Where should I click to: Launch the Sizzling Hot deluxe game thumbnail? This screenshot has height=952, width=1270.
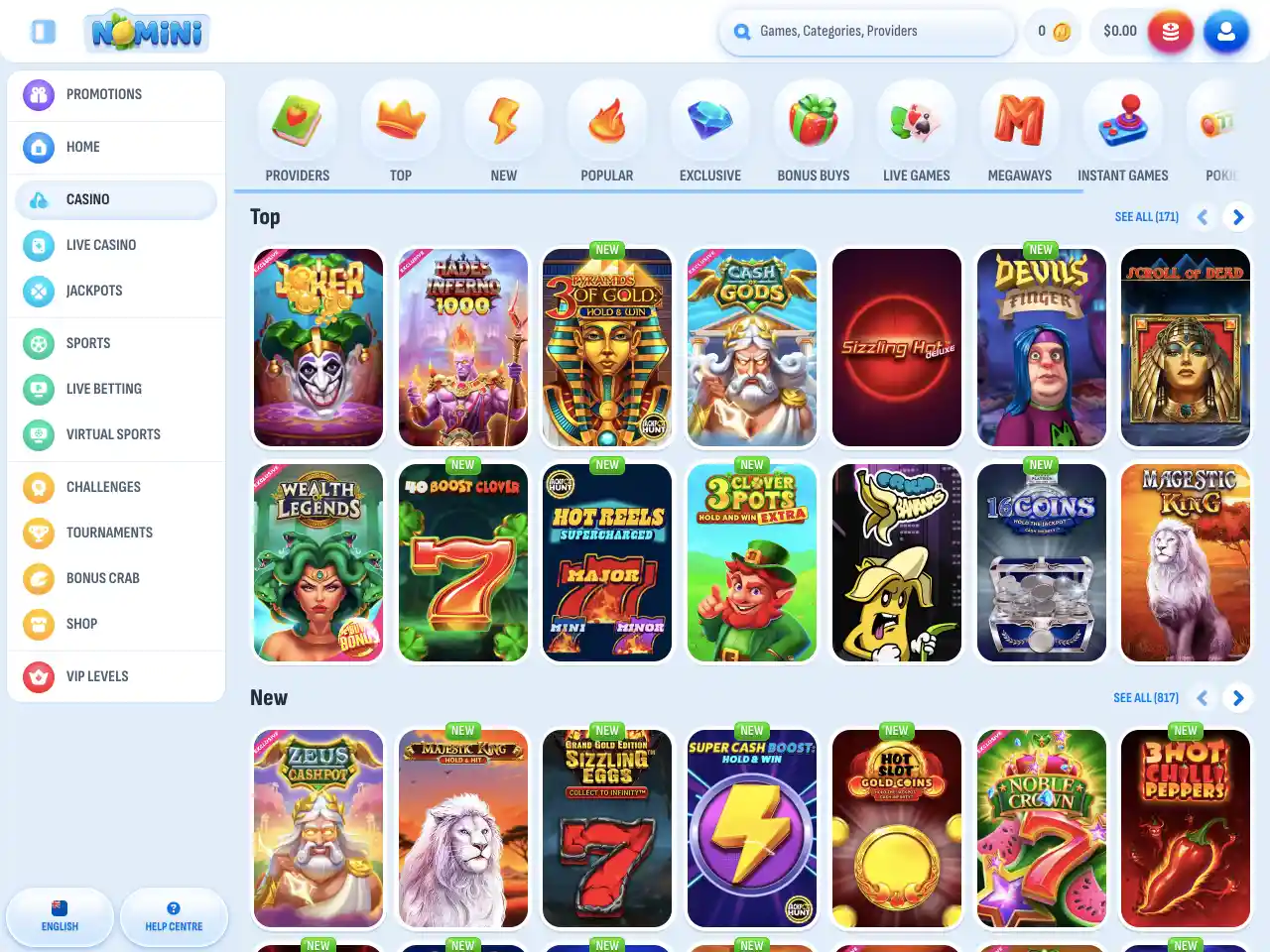[x=897, y=348]
